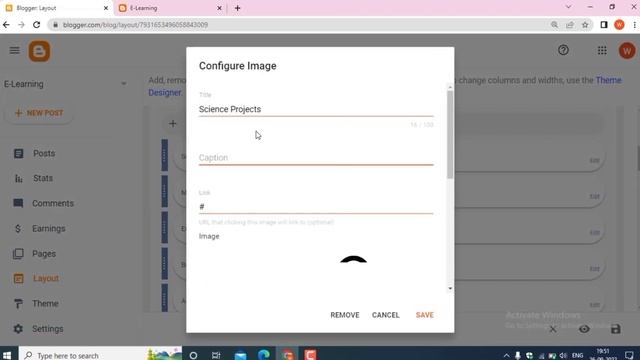Create a post with New Post button
The width and height of the screenshot is (640, 360).
[x=39, y=113]
